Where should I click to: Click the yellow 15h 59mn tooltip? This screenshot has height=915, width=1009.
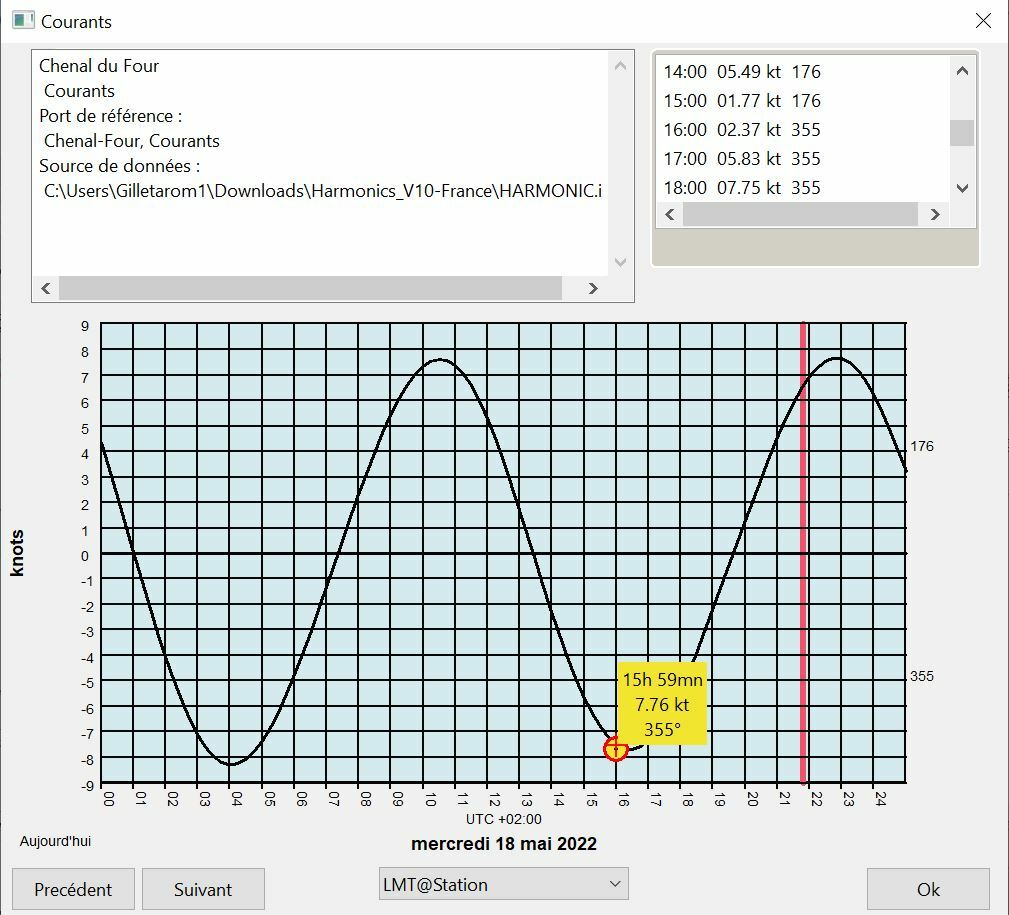[662, 704]
